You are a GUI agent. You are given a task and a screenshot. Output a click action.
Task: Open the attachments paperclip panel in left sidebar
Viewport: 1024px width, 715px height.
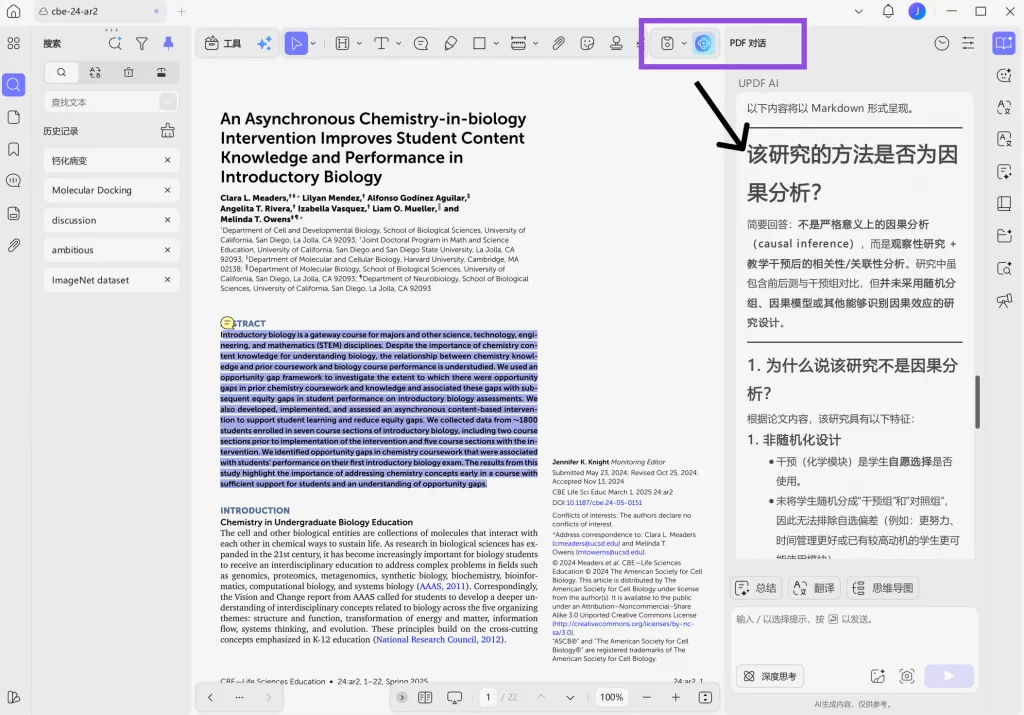(x=13, y=246)
